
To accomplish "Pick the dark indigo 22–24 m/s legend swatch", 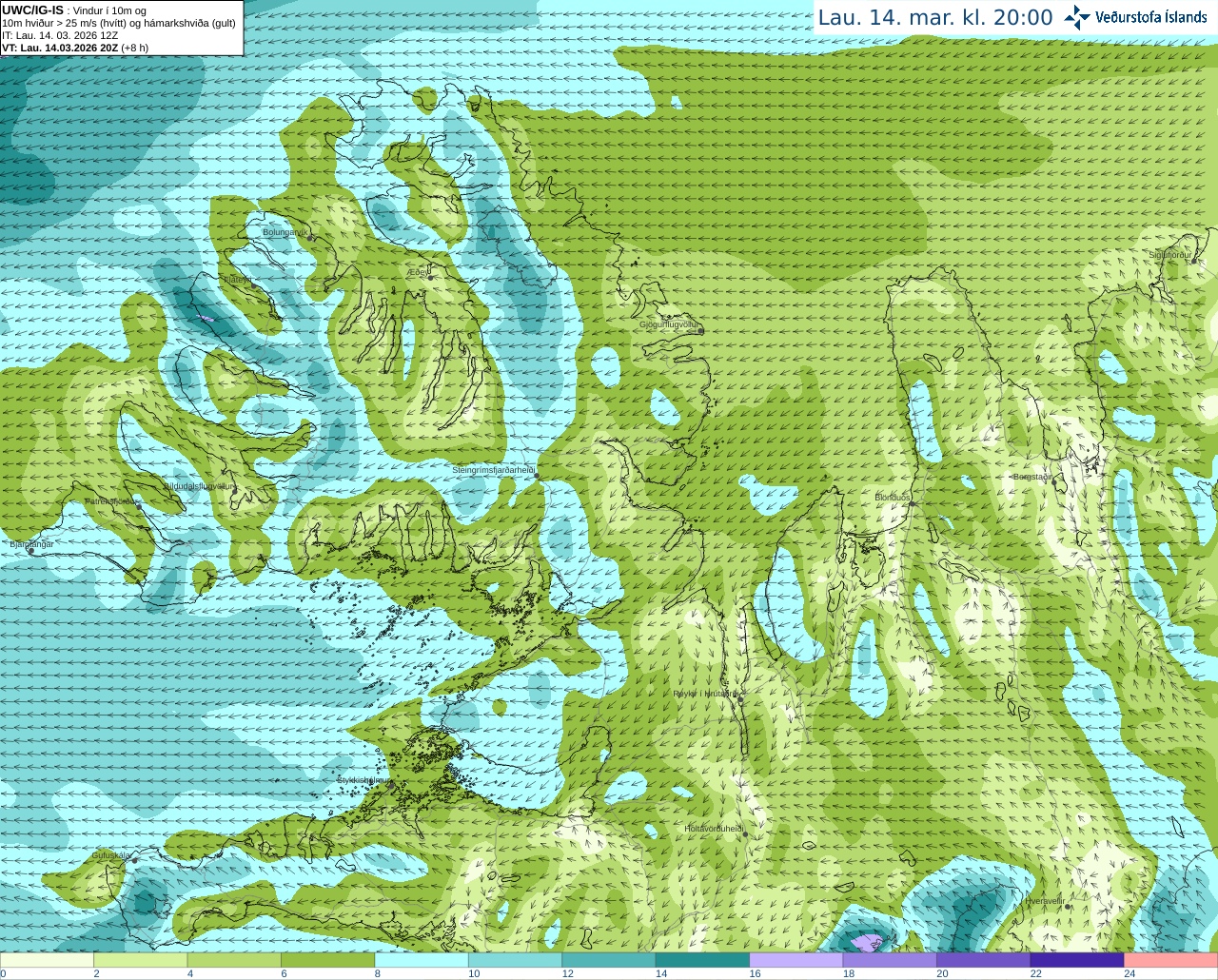I will (x=1077, y=960).
